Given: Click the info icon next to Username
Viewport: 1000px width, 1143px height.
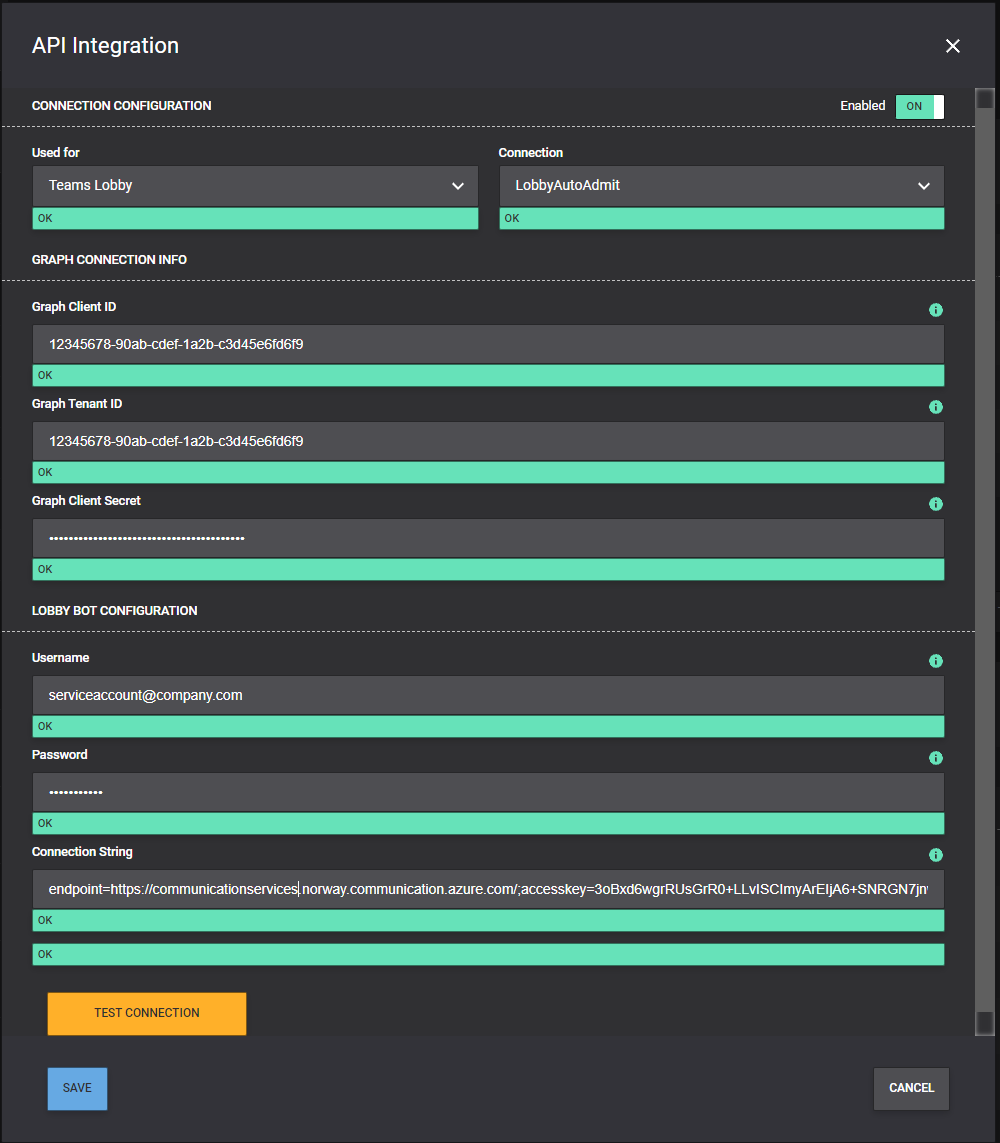Looking at the screenshot, I should click(x=936, y=660).
